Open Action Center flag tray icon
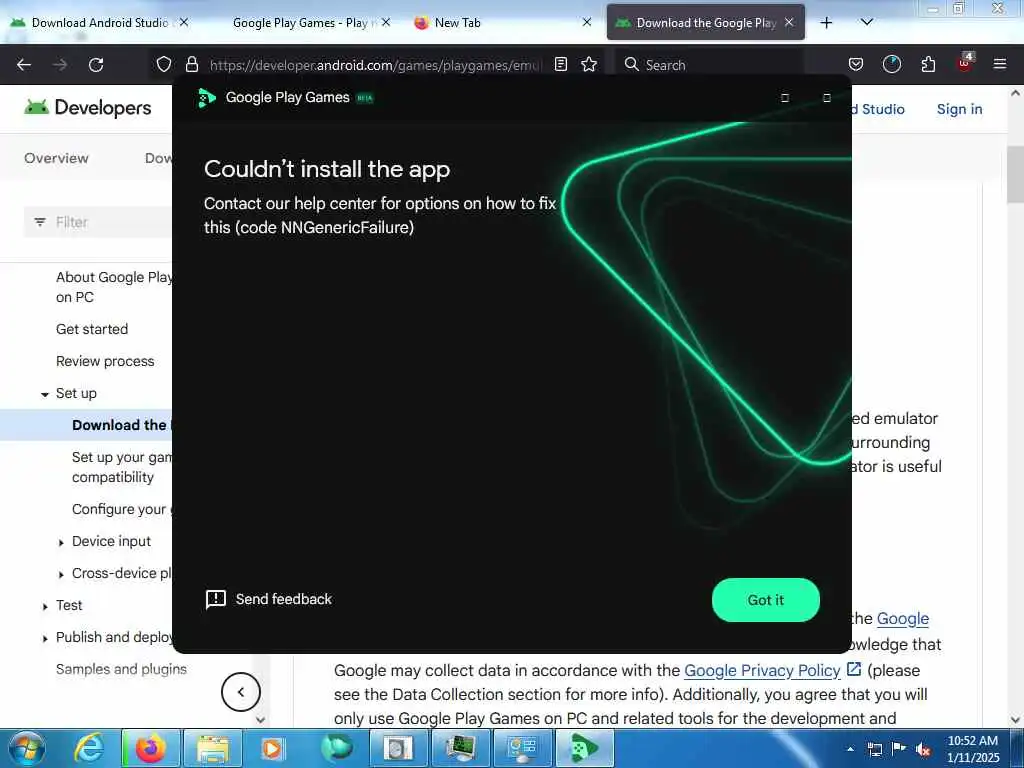1024x768 pixels. coord(899,748)
